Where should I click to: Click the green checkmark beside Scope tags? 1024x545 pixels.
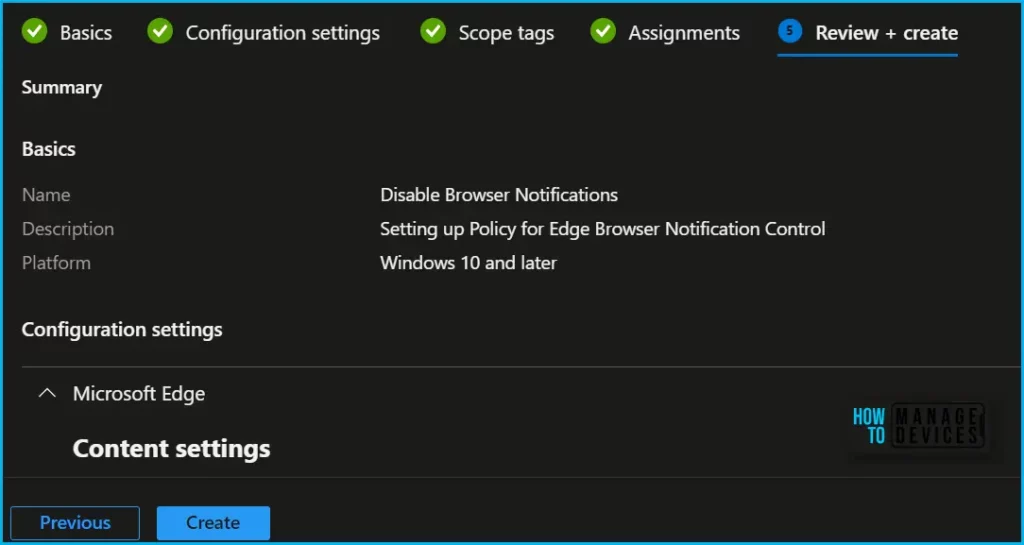[x=433, y=31]
